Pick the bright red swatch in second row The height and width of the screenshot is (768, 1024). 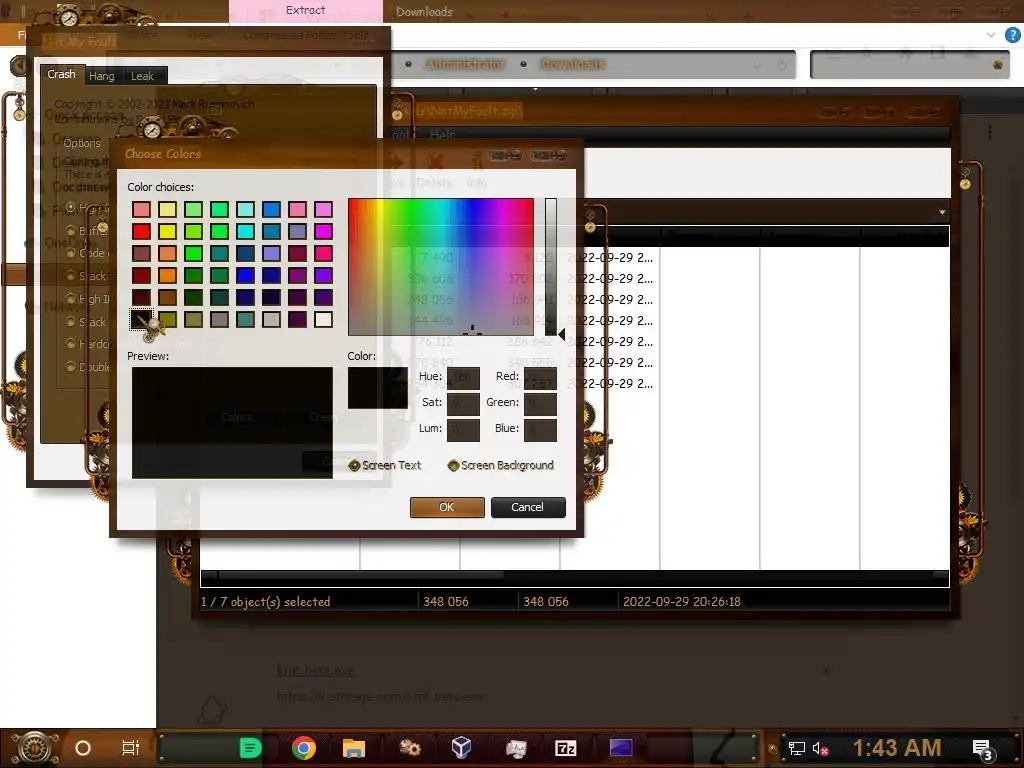141,231
